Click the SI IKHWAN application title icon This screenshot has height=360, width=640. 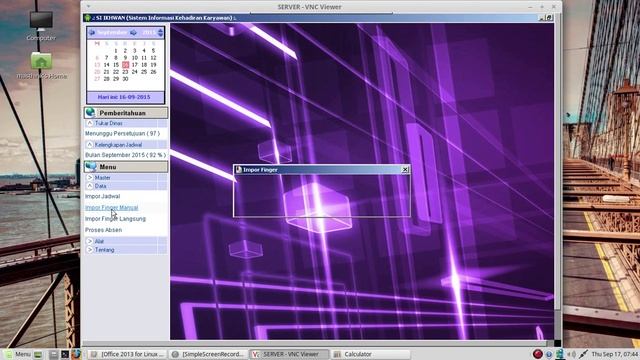click(x=87, y=18)
